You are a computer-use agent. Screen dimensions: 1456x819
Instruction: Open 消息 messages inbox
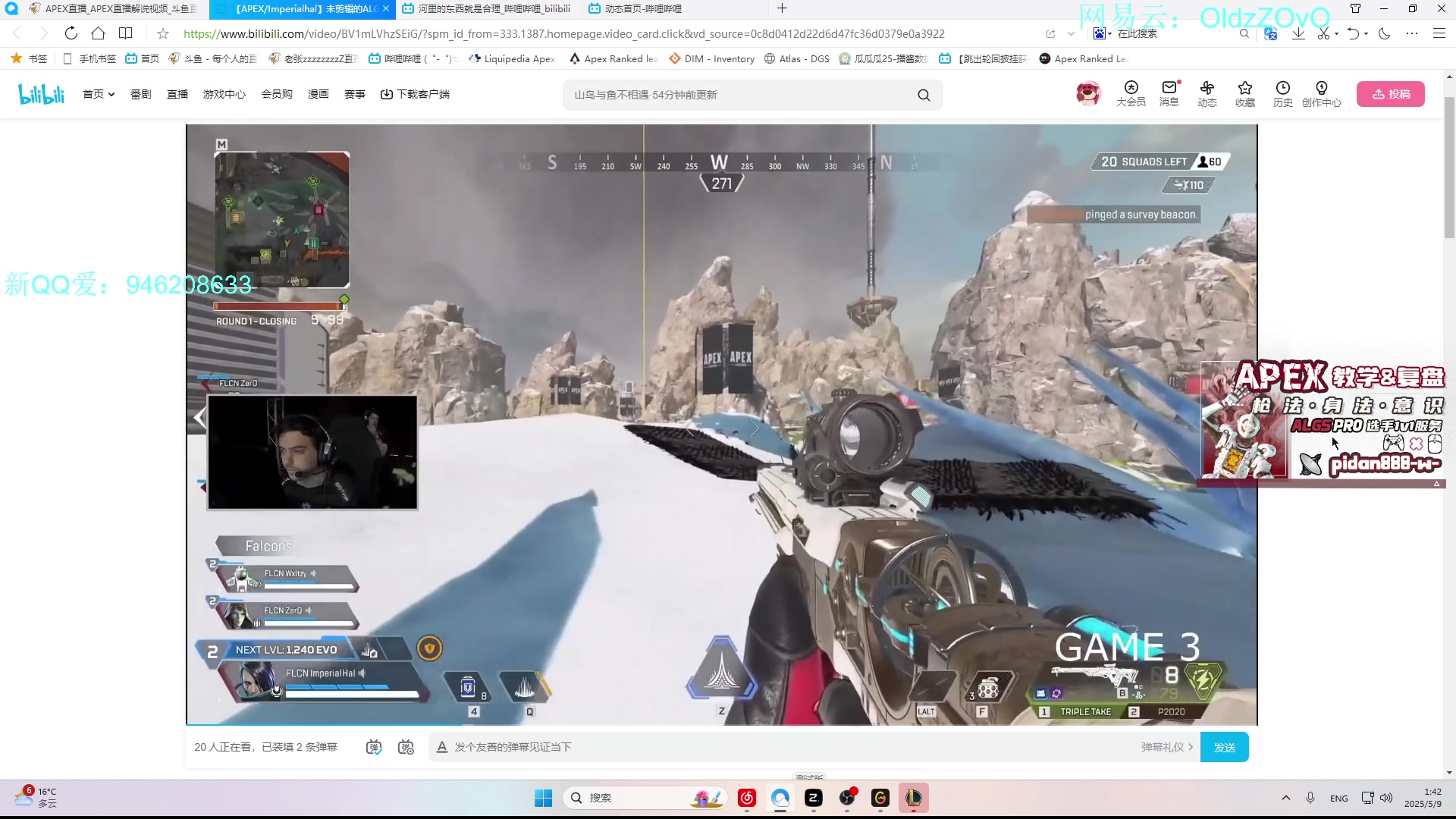click(1169, 94)
